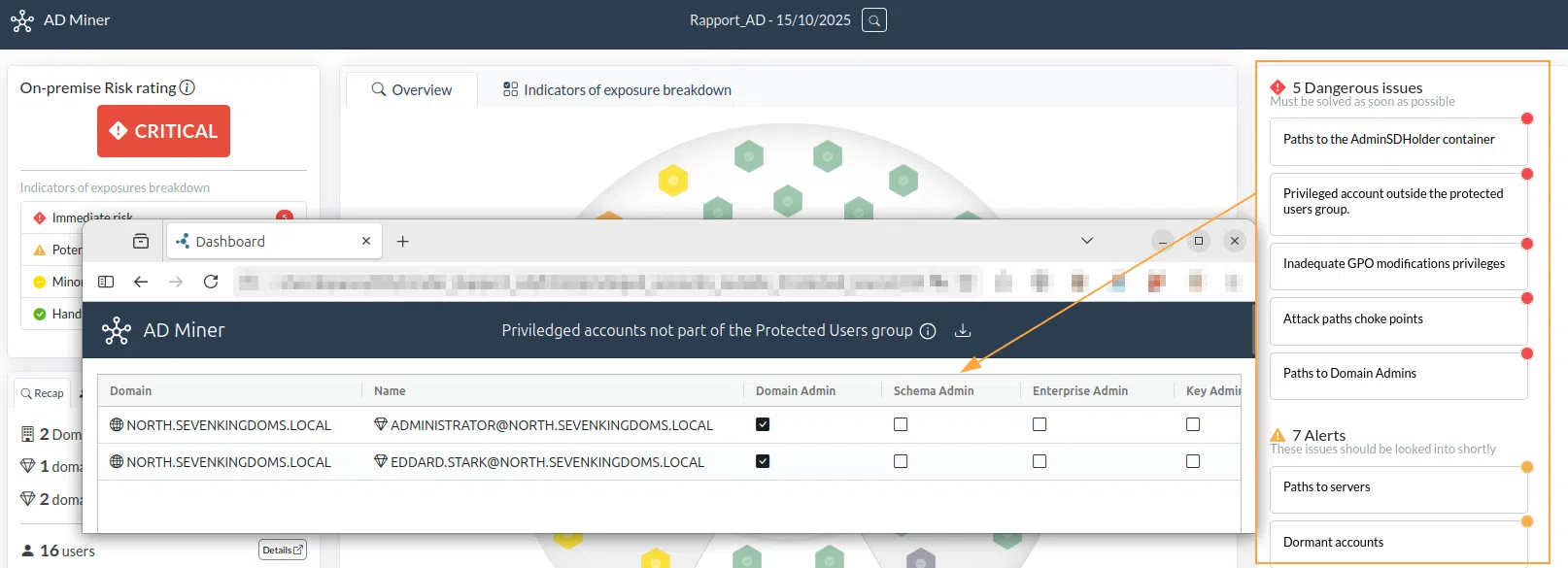Open Paths to servers alert card

click(1398, 488)
